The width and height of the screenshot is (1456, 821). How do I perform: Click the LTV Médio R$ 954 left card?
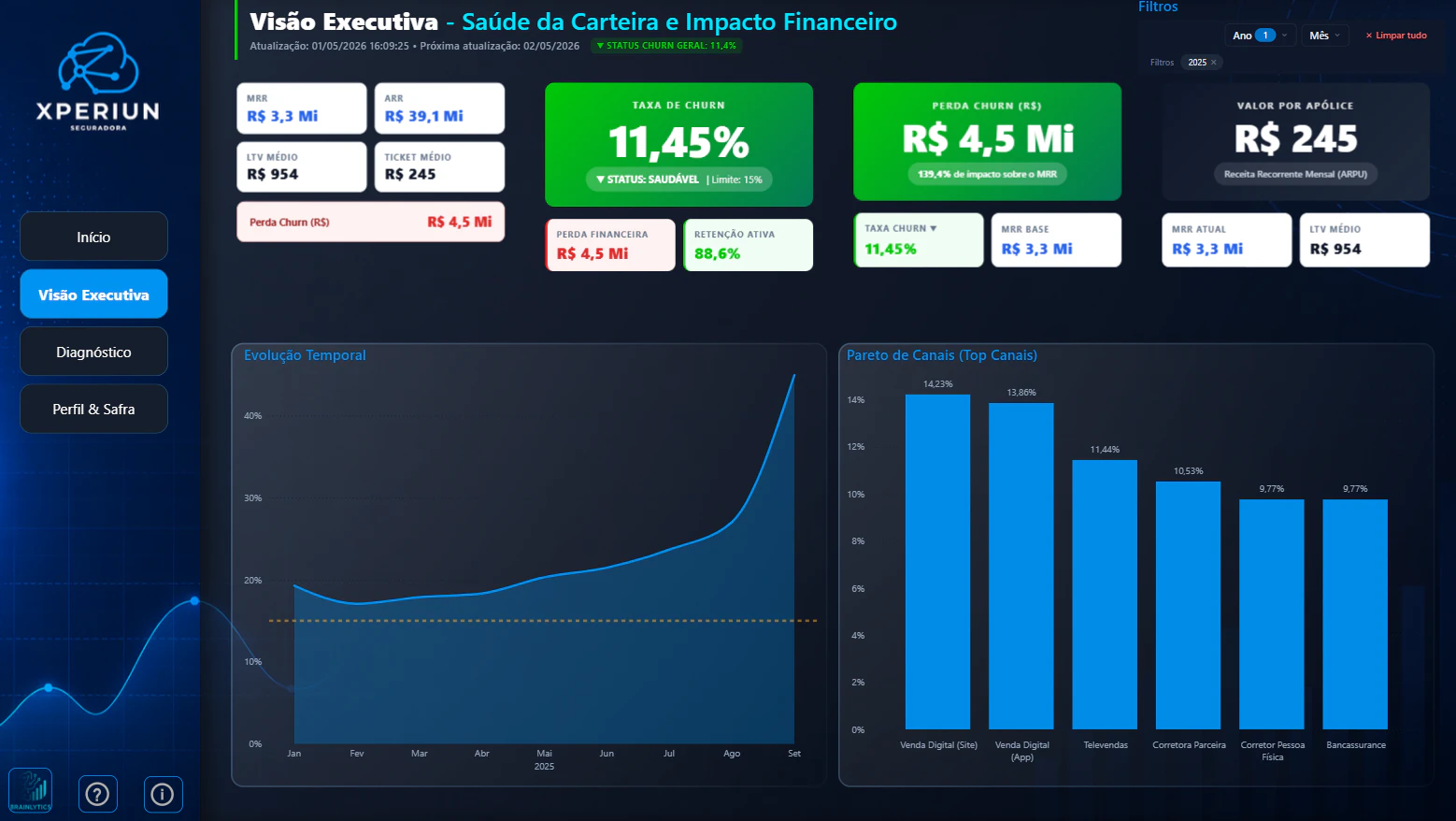(x=301, y=166)
